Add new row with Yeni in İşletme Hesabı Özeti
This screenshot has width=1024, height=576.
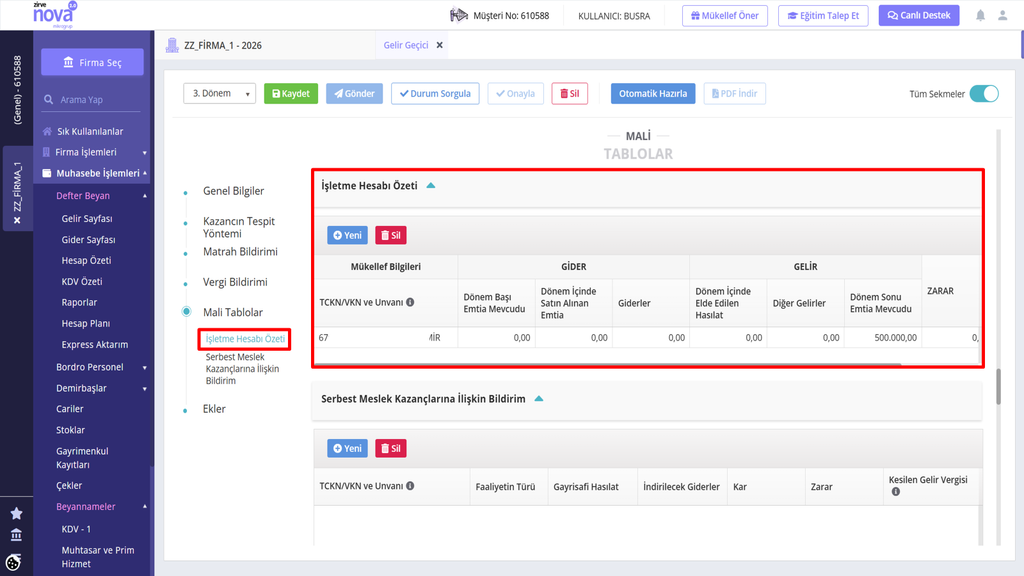[347, 235]
